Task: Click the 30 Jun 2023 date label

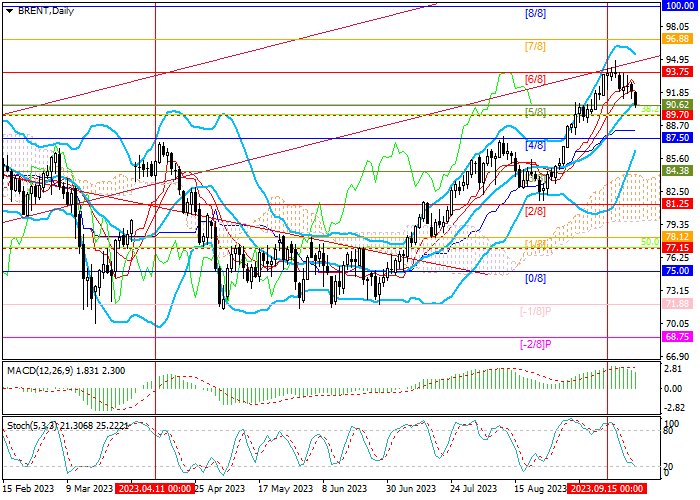Action: click(x=411, y=488)
